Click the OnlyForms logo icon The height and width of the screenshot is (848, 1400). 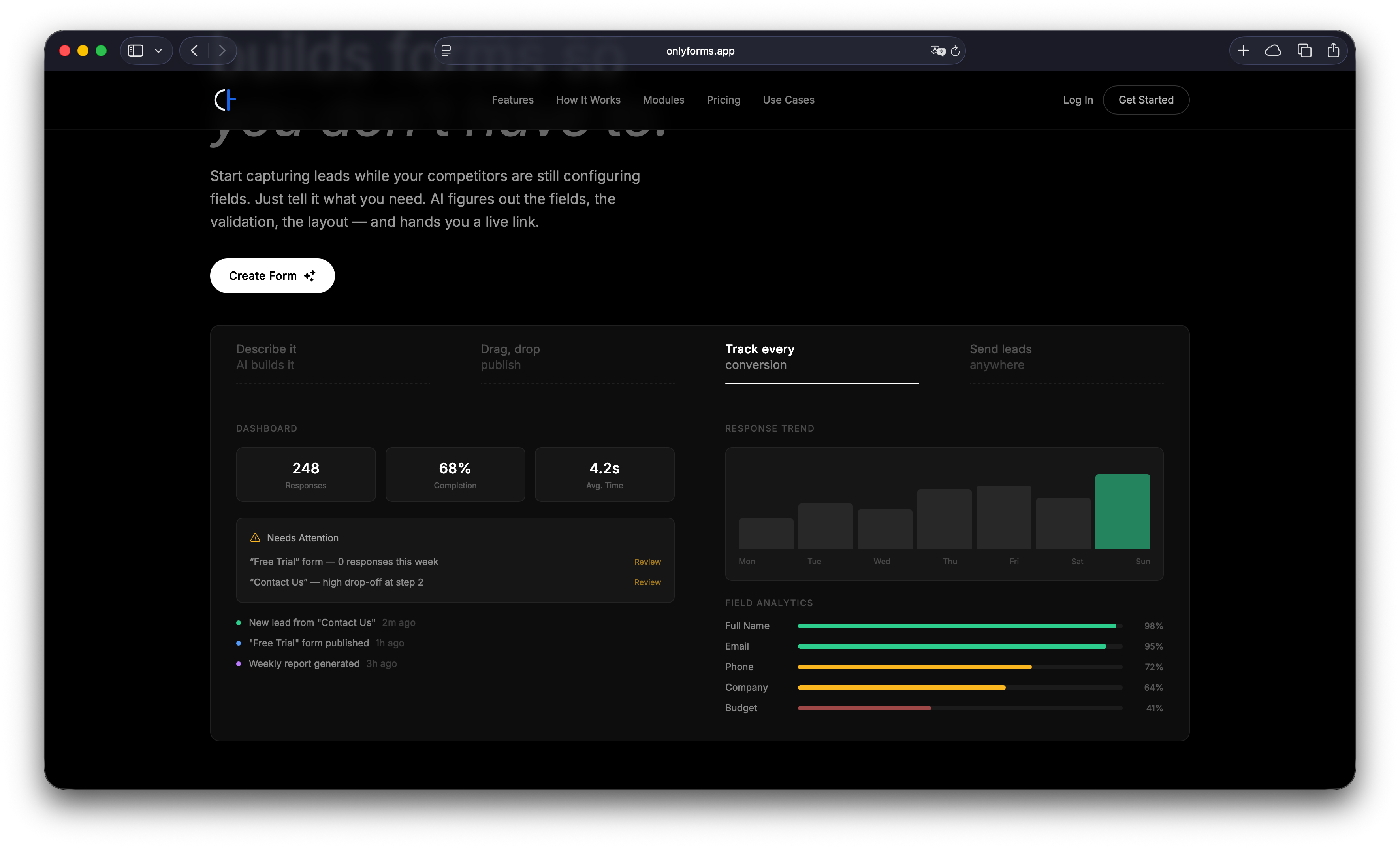pos(225,100)
